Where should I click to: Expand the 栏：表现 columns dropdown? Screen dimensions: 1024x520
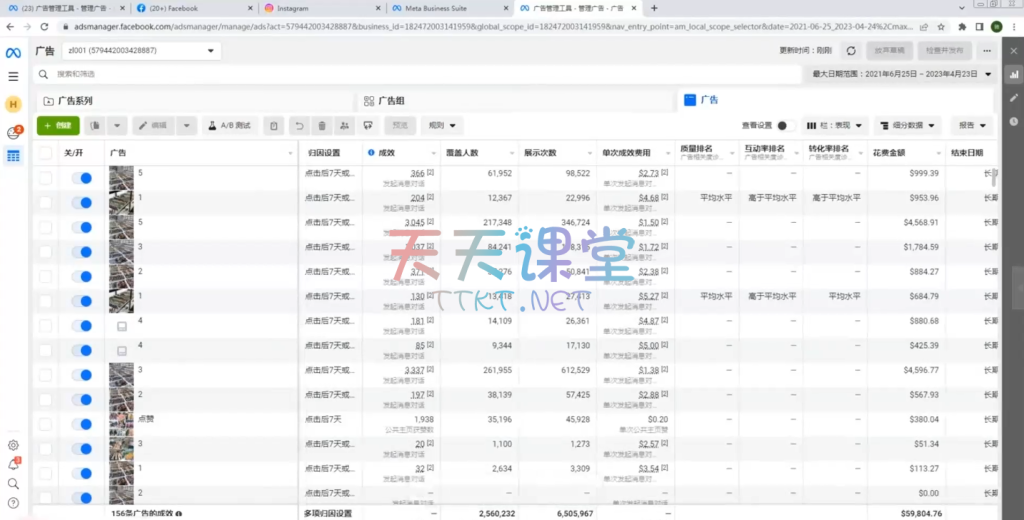(x=834, y=126)
